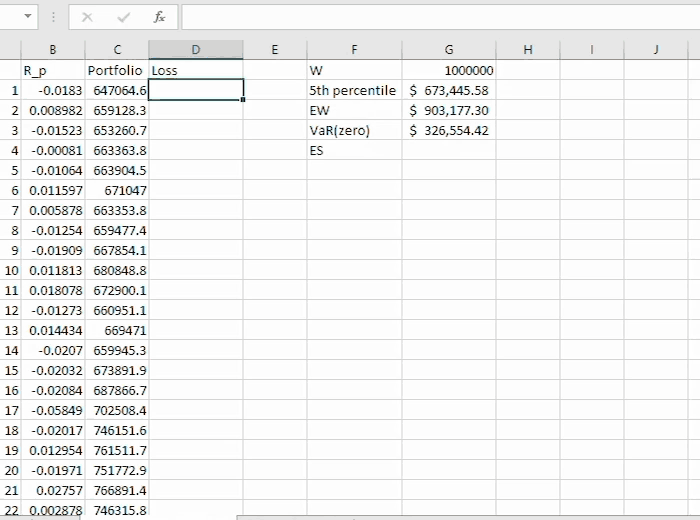
Task: Select column C header
Action: click(117, 50)
